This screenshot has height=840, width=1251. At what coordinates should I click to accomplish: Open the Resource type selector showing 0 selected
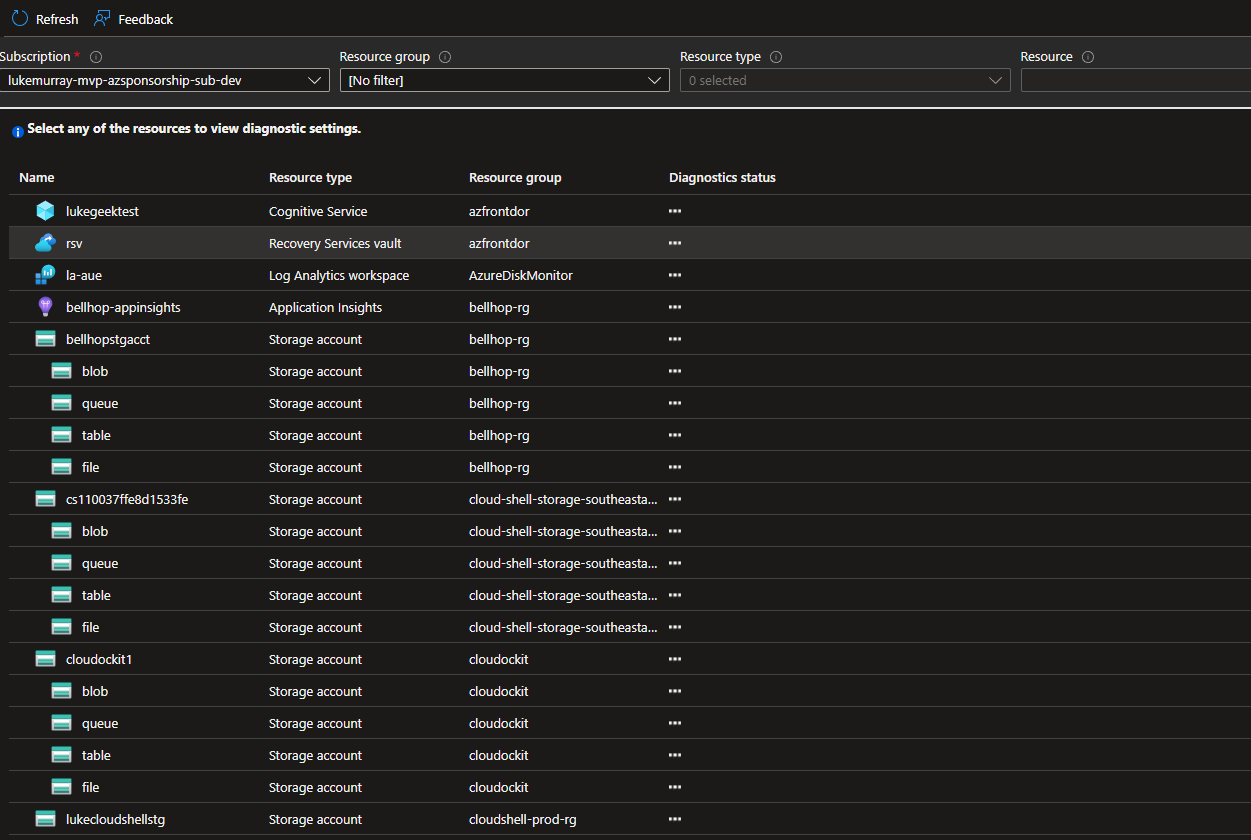point(845,80)
